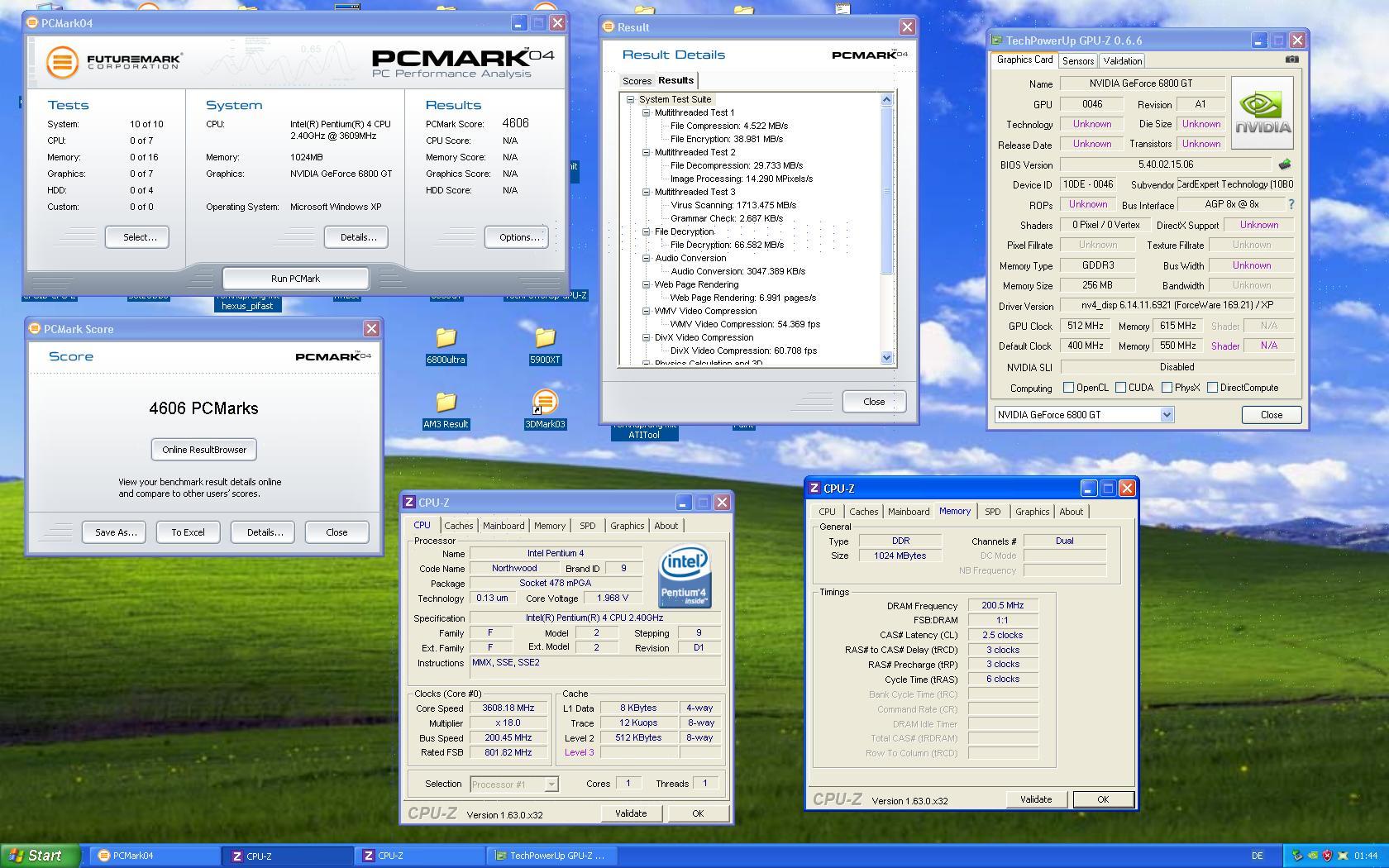
Task: Open the Processor #1 selection dropdown
Action: [x=551, y=784]
